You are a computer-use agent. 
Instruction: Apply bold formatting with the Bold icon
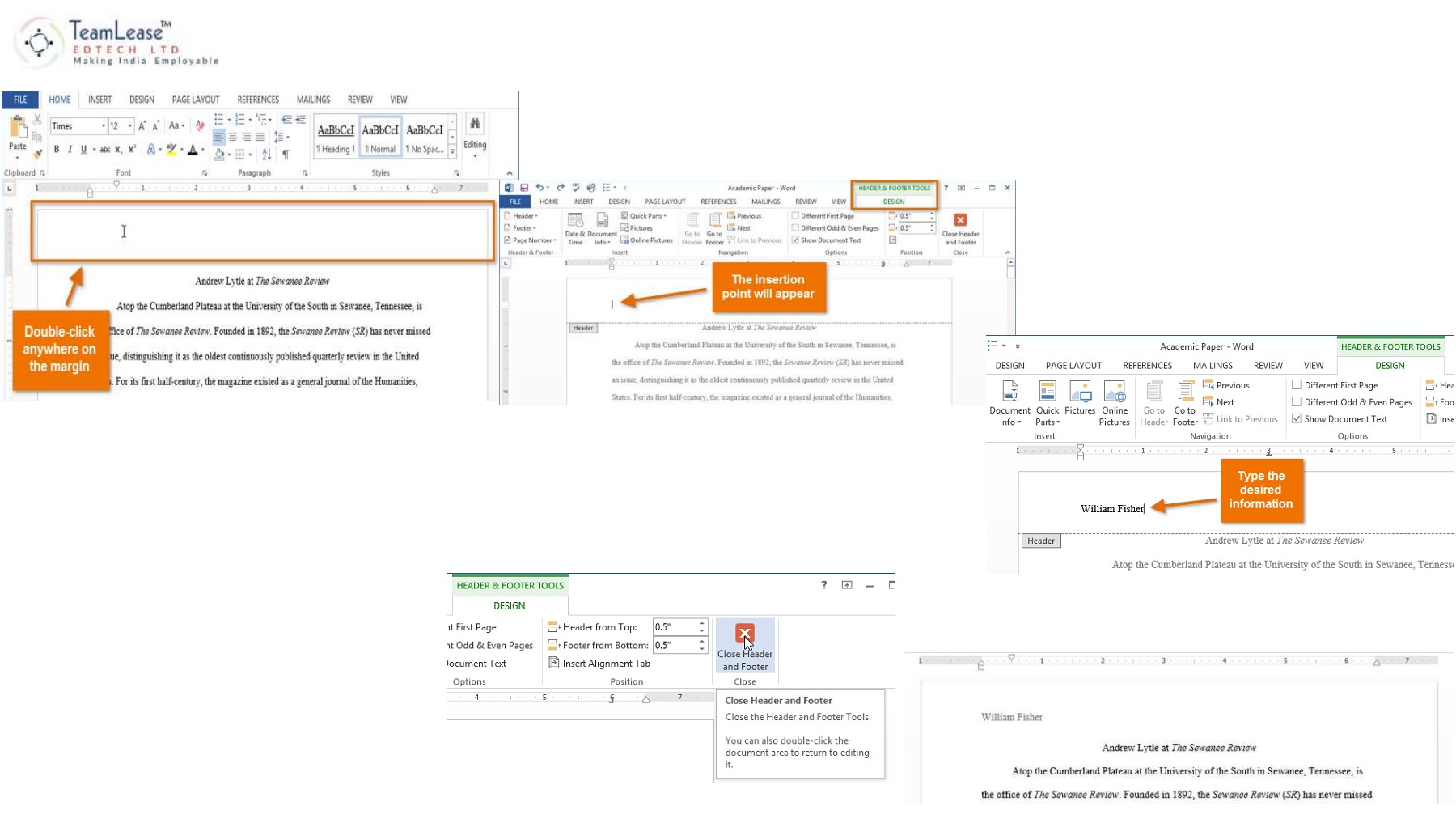(x=57, y=149)
